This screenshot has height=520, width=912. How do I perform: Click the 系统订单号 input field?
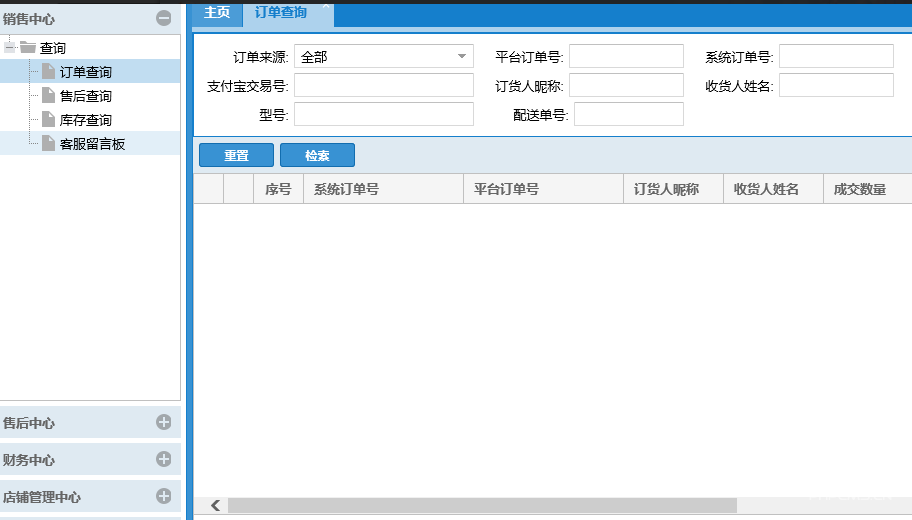point(836,56)
